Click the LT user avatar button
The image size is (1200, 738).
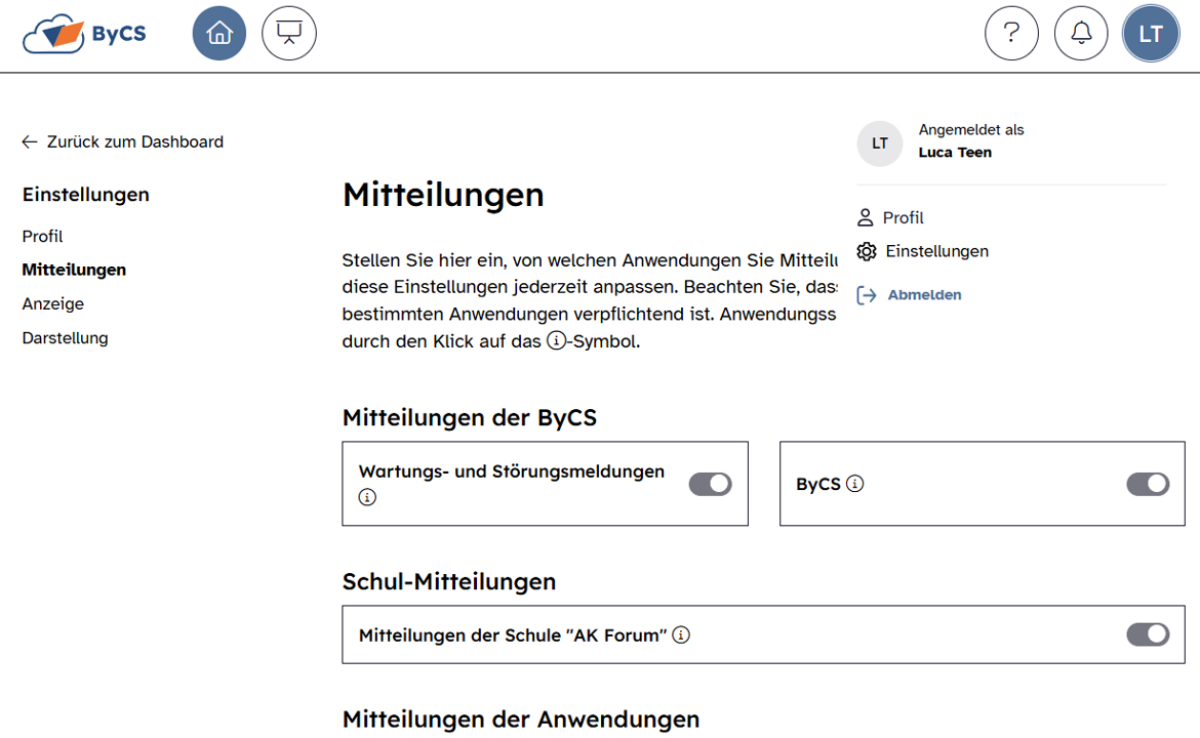coord(1151,34)
